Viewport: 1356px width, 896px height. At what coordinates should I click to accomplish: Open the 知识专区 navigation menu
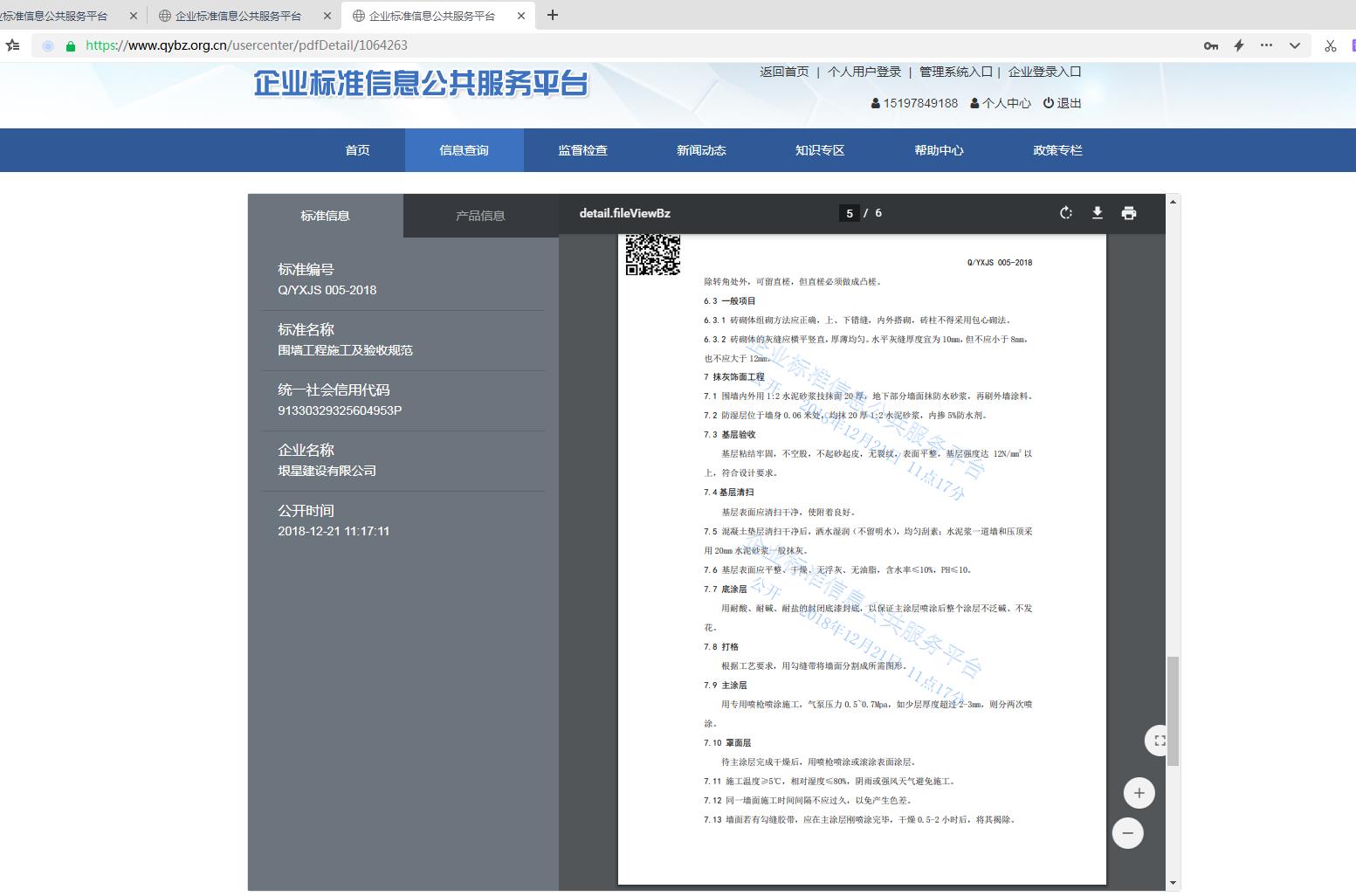820,150
